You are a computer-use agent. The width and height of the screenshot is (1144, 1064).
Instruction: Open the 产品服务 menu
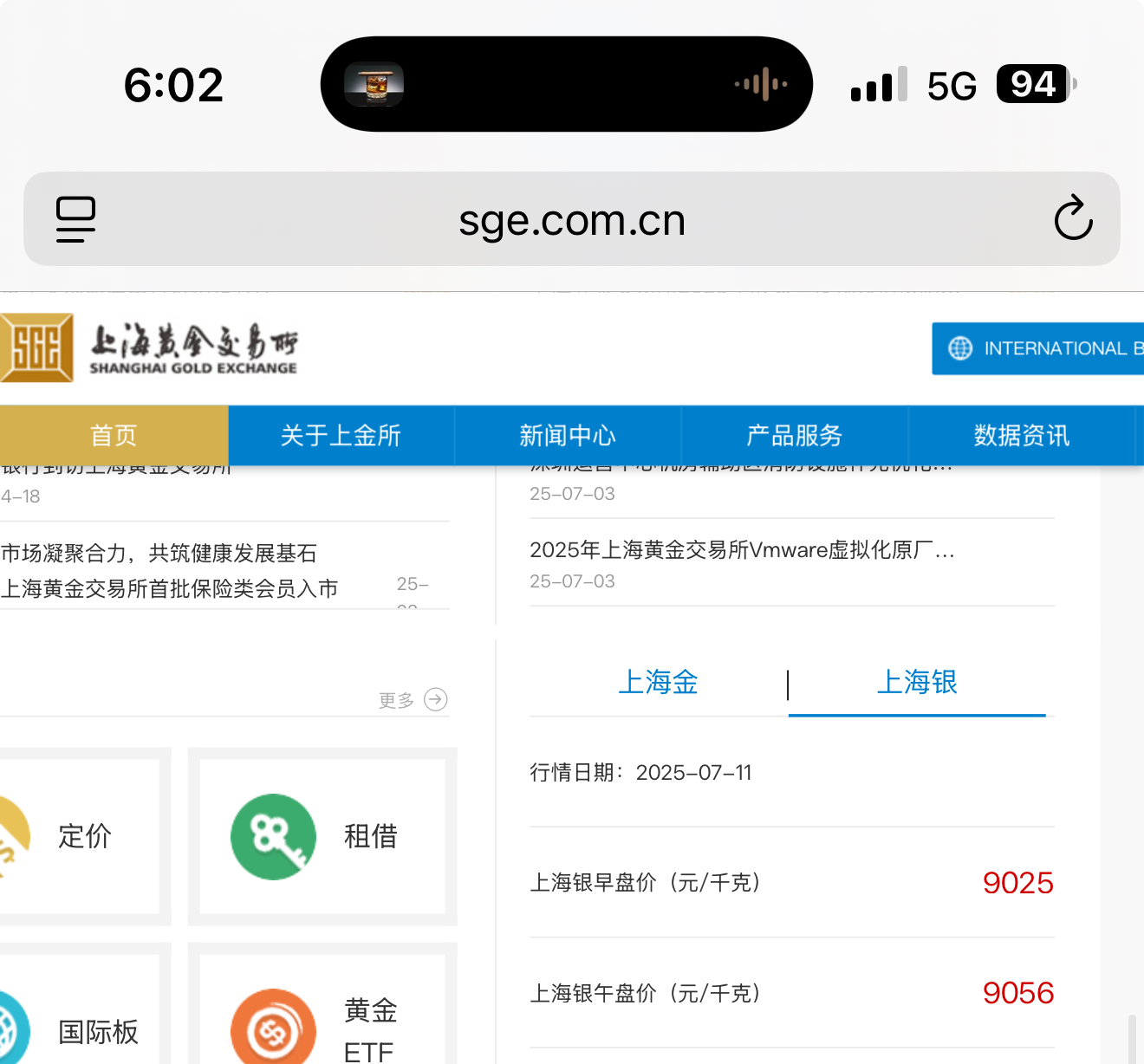point(795,435)
